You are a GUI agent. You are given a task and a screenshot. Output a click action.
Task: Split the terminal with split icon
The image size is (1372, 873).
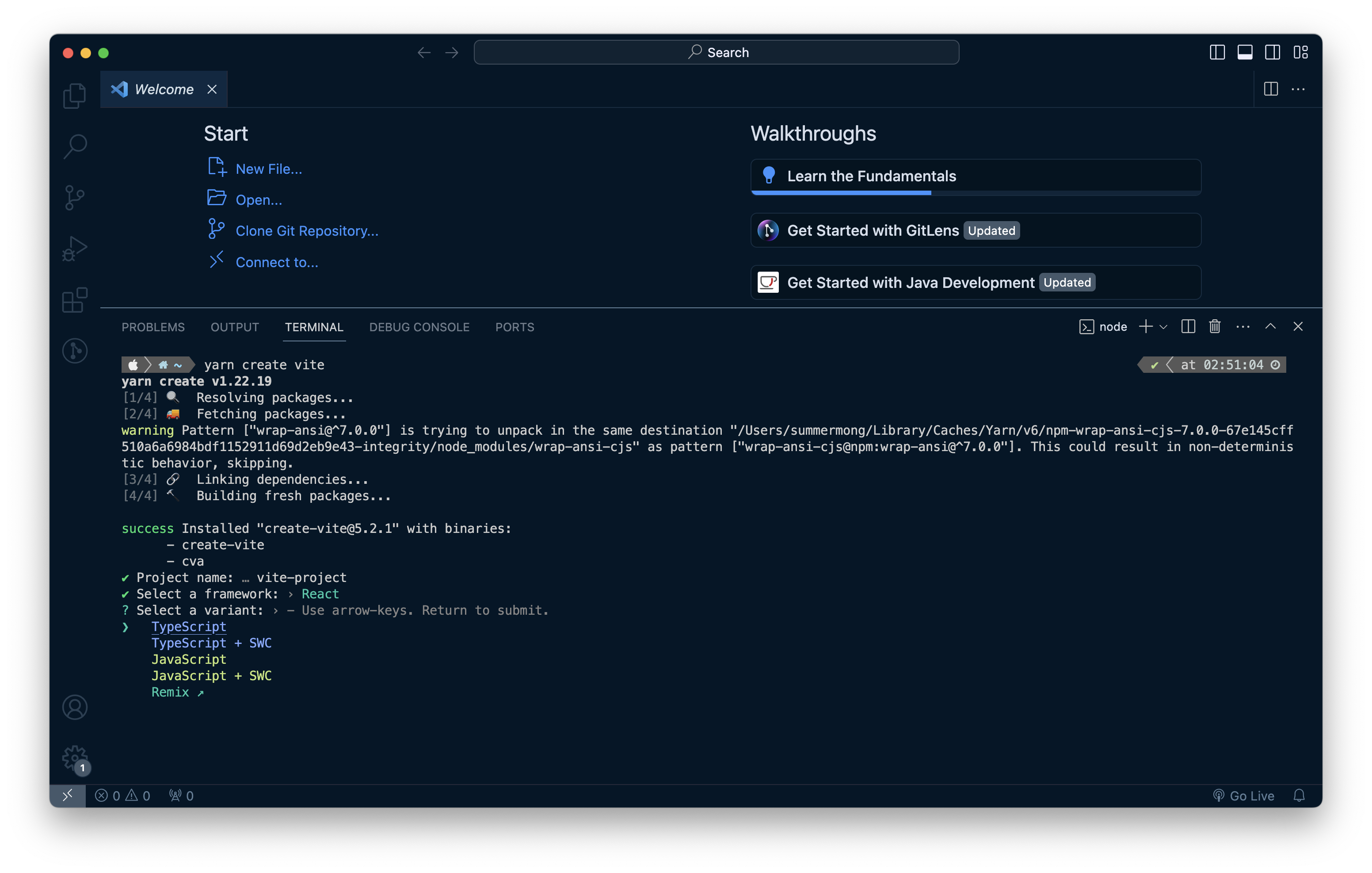point(1188,326)
